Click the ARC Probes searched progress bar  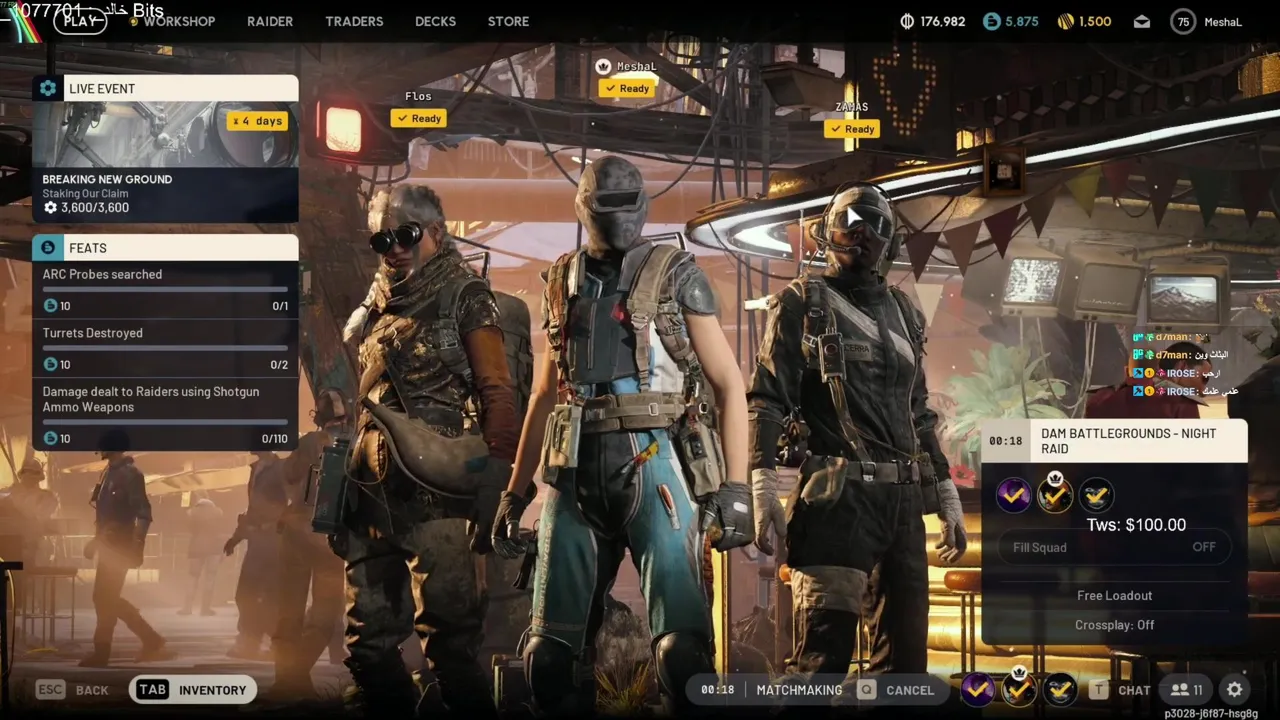pos(165,289)
